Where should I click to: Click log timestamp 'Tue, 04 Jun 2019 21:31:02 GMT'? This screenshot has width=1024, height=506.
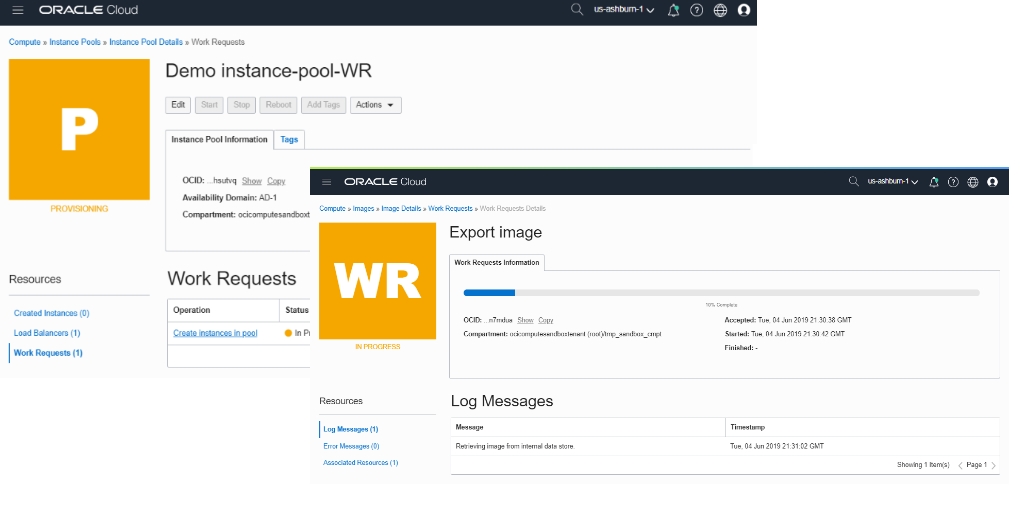click(777, 447)
